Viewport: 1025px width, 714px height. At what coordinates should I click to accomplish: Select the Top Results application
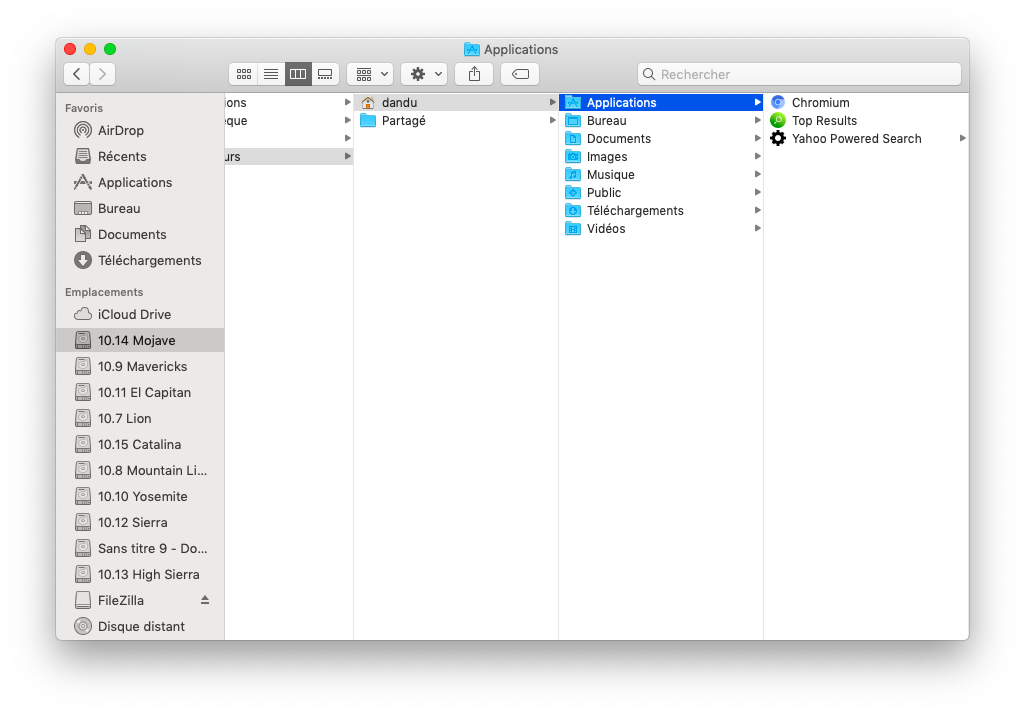(866, 121)
